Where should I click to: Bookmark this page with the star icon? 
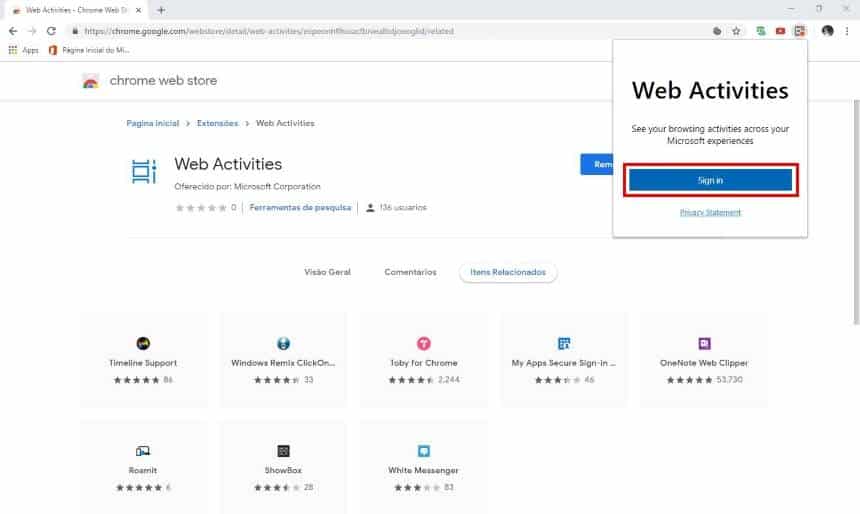click(736, 31)
